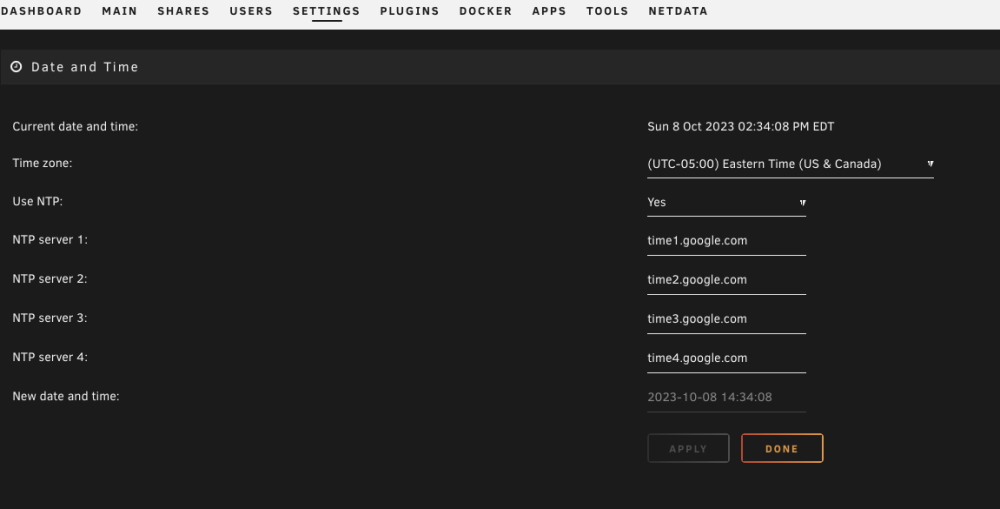
Task: Go to the Main tab
Action: [119, 11]
